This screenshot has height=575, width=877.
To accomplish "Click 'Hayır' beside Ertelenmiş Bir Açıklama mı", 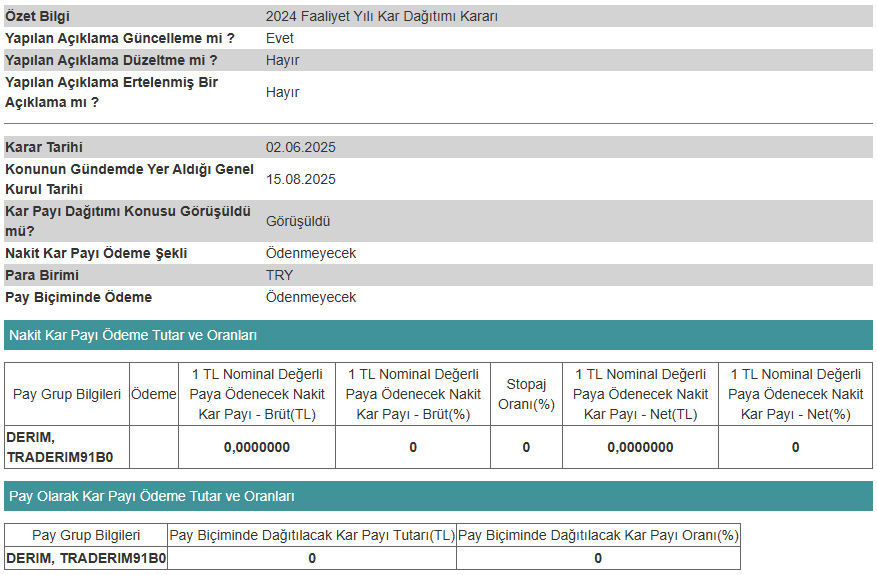I will [282, 92].
